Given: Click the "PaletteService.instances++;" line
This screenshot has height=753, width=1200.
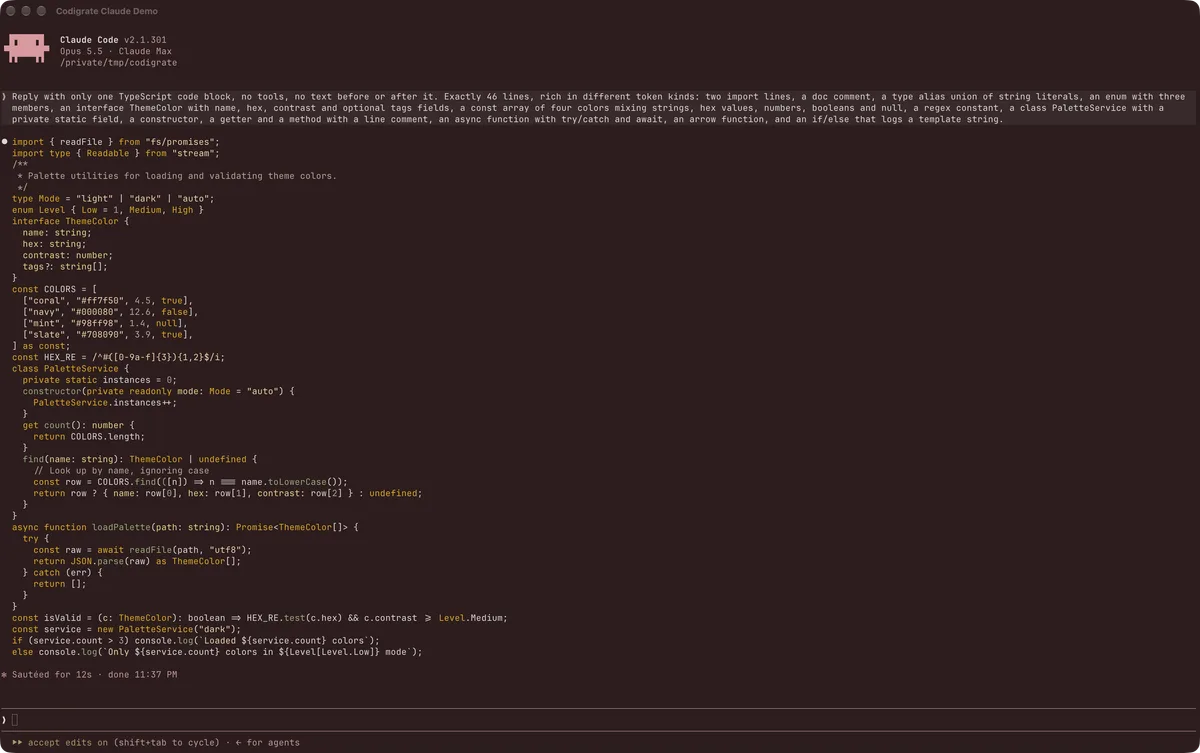Looking at the screenshot, I should tap(105, 402).
